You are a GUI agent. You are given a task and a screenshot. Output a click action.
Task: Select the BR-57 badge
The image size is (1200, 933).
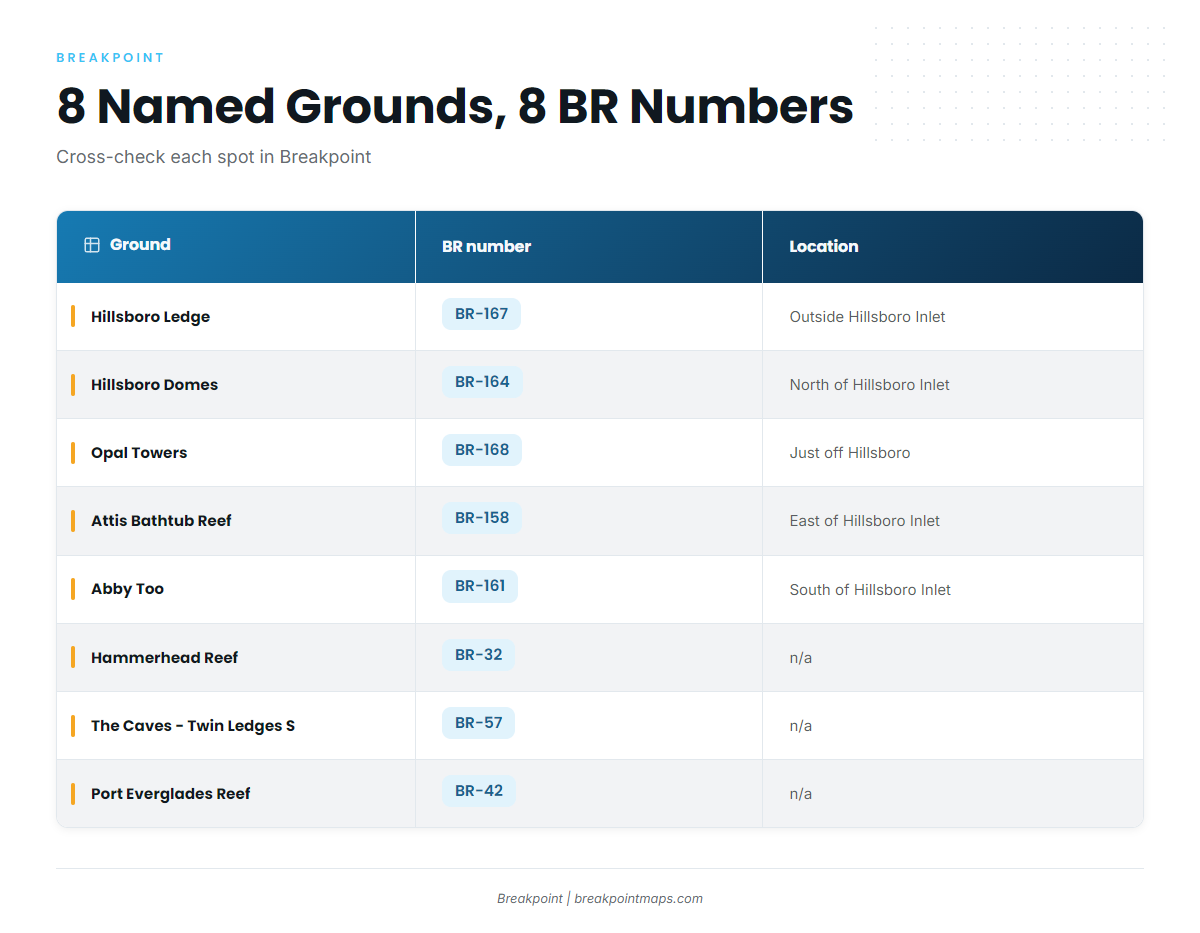pos(479,723)
